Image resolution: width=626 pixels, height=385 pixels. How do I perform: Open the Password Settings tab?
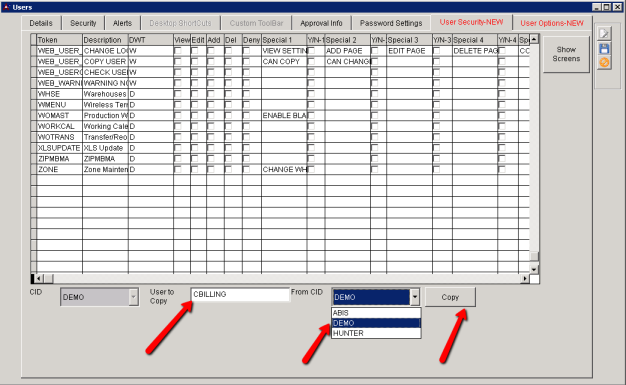point(391,23)
